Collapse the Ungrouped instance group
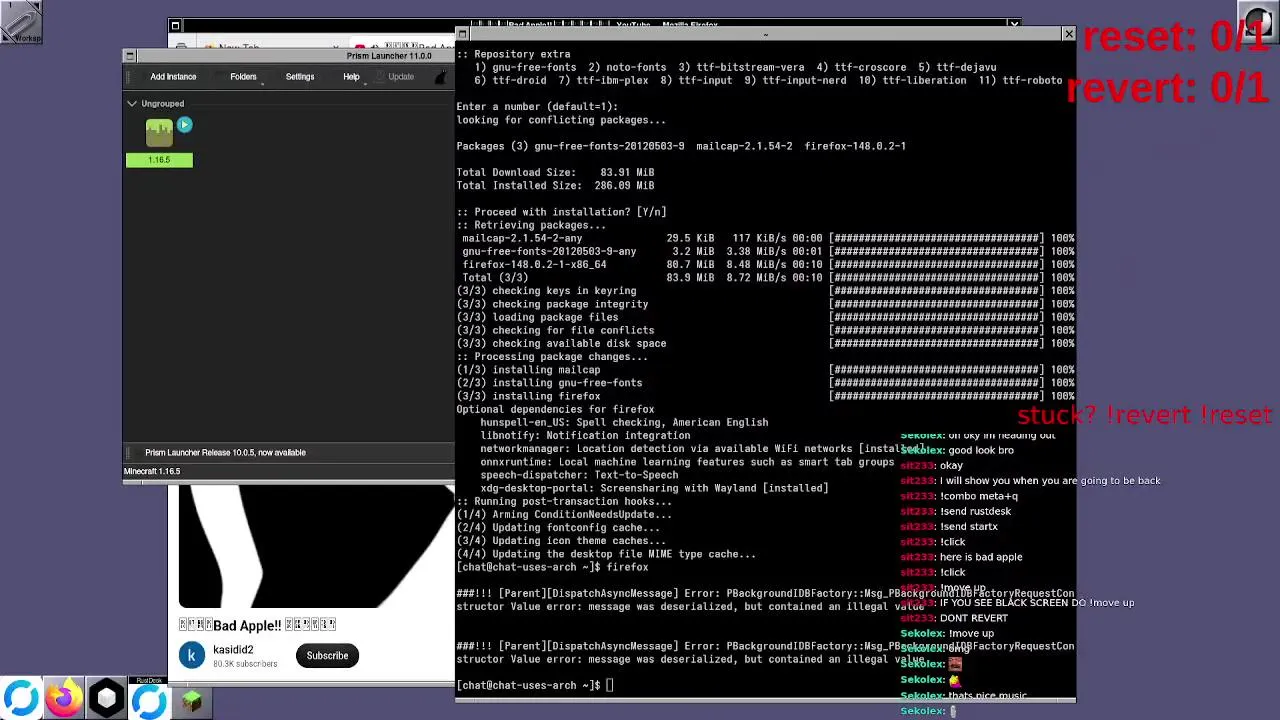The height and width of the screenshot is (720, 1280). [131, 103]
